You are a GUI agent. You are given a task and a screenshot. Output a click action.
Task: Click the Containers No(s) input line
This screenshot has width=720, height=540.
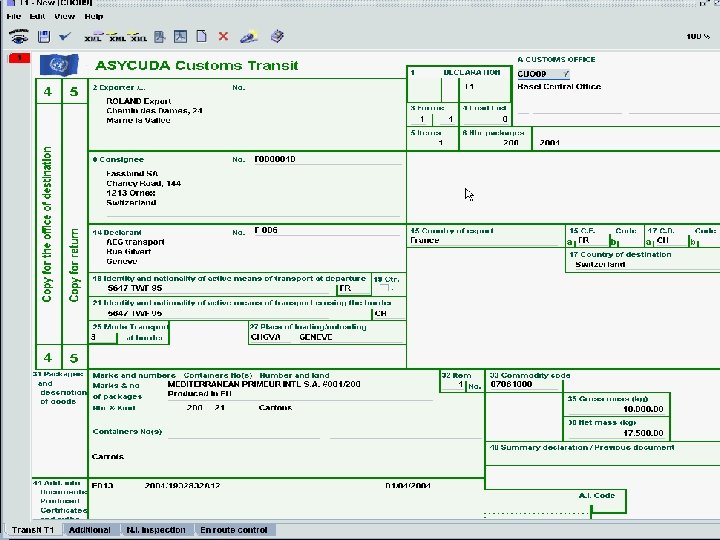244,433
